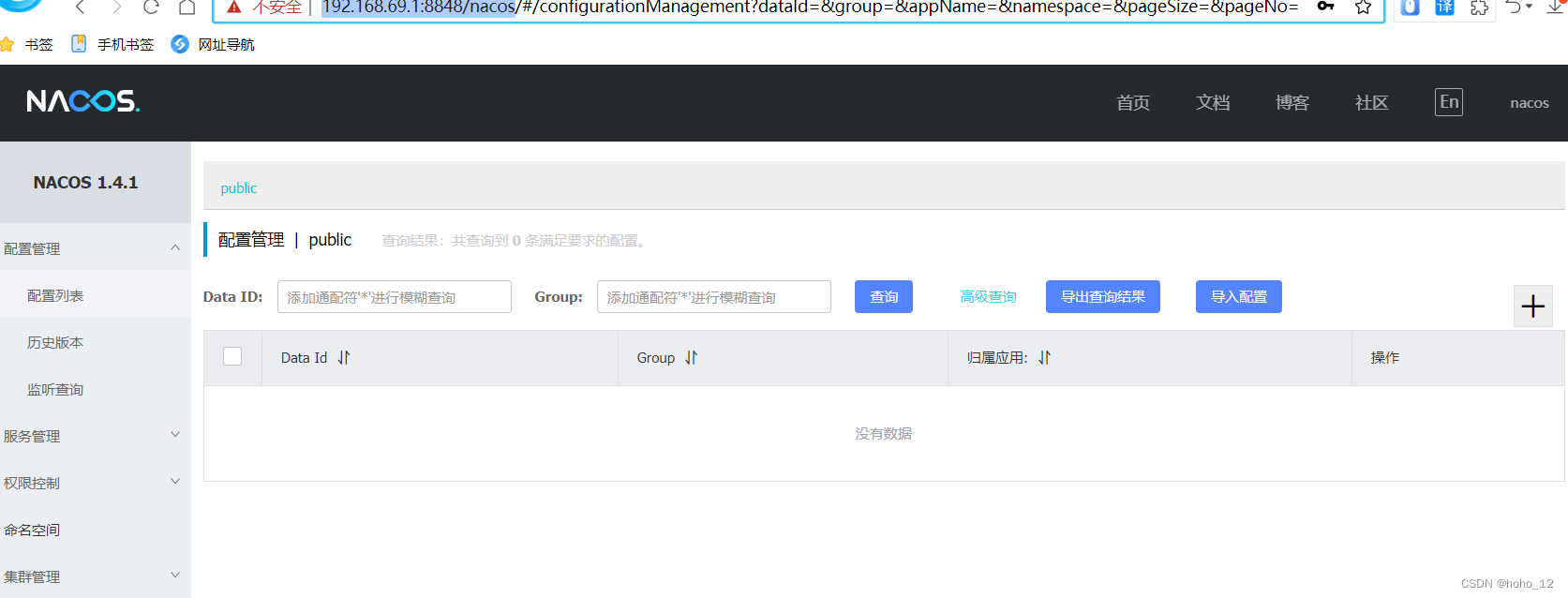
Task: Click the NACOS 1.4.1 version label
Action: (x=85, y=183)
